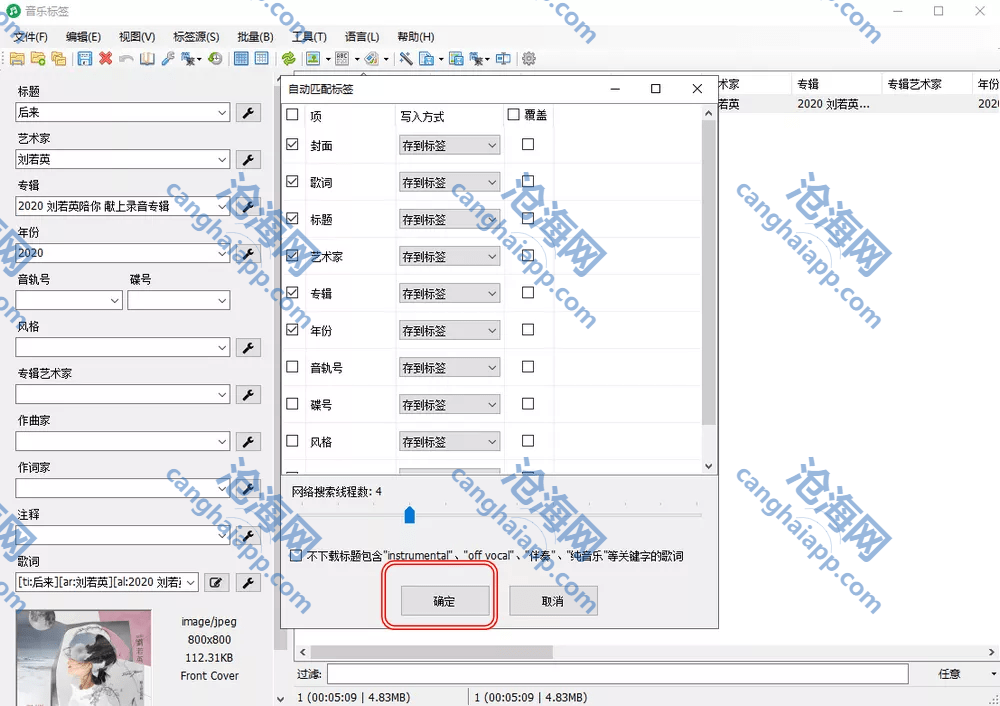
Task: Open the 写入方式 dropdown for 封面 row
Action: click(449, 146)
